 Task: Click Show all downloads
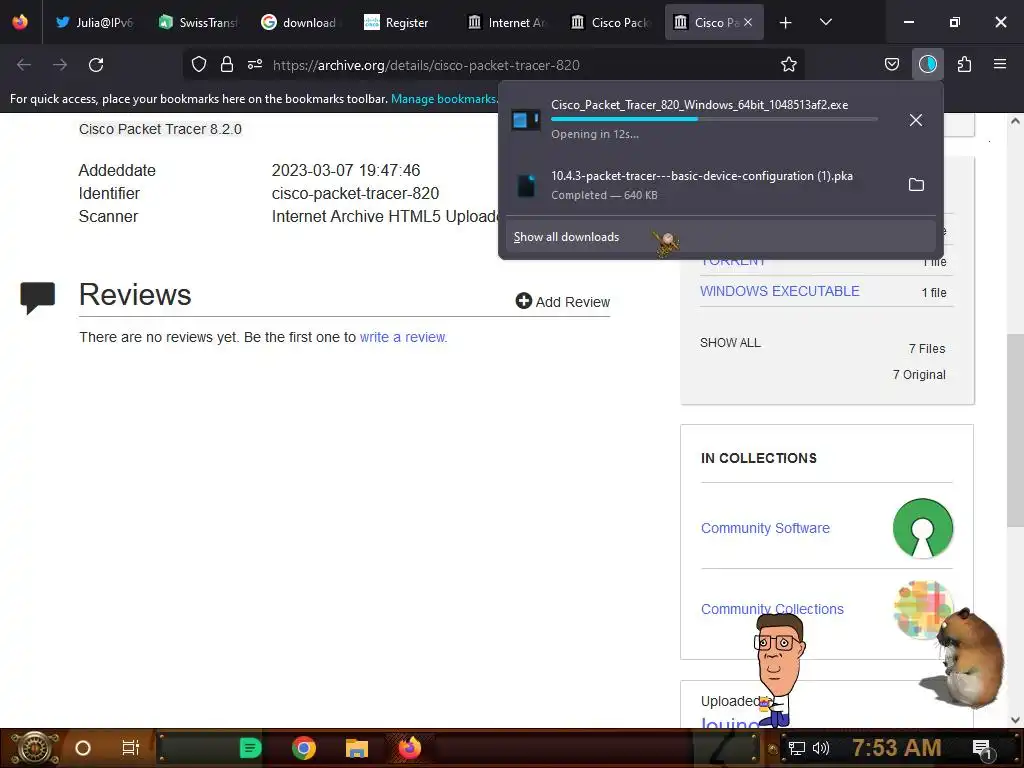point(720,236)
